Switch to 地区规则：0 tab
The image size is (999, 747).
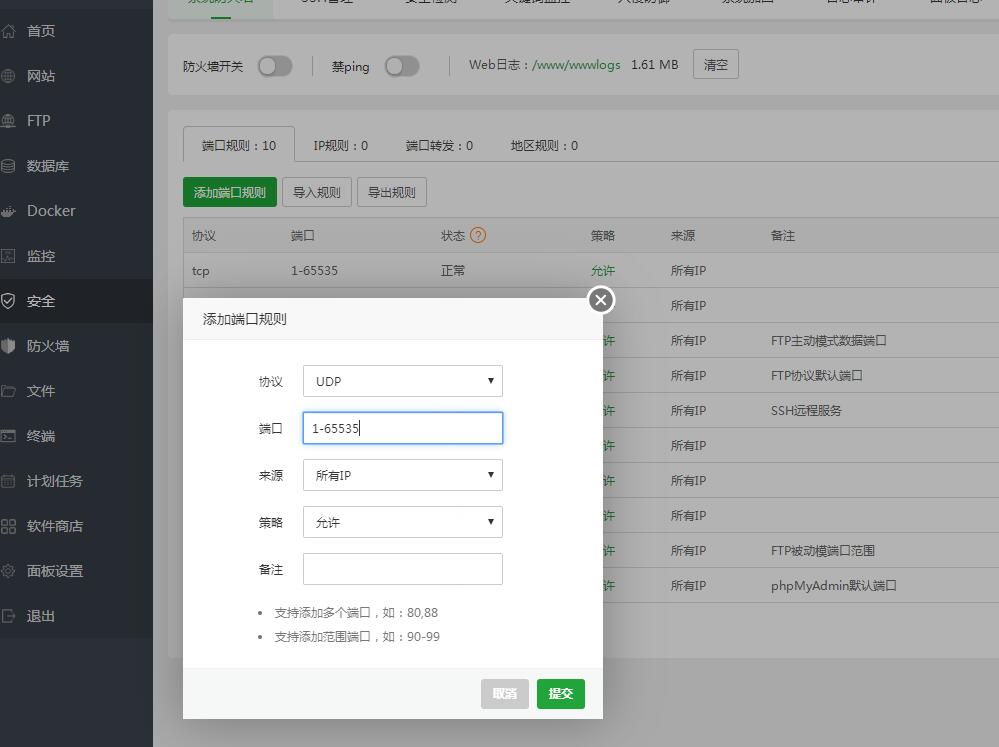click(544, 145)
